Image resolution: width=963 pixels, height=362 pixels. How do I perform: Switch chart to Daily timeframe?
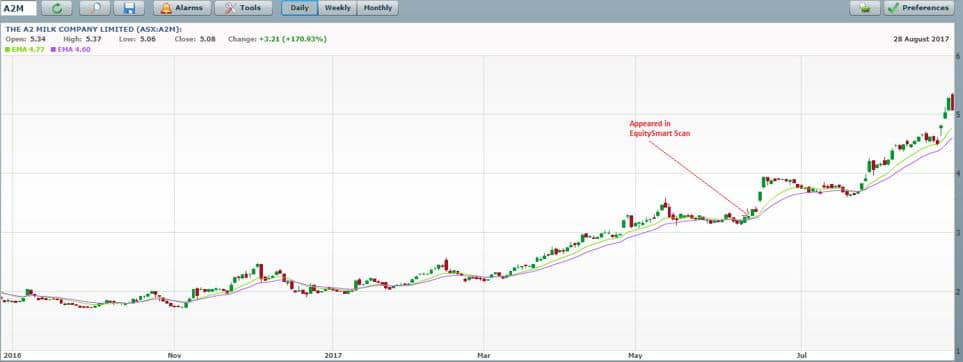tap(300, 8)
